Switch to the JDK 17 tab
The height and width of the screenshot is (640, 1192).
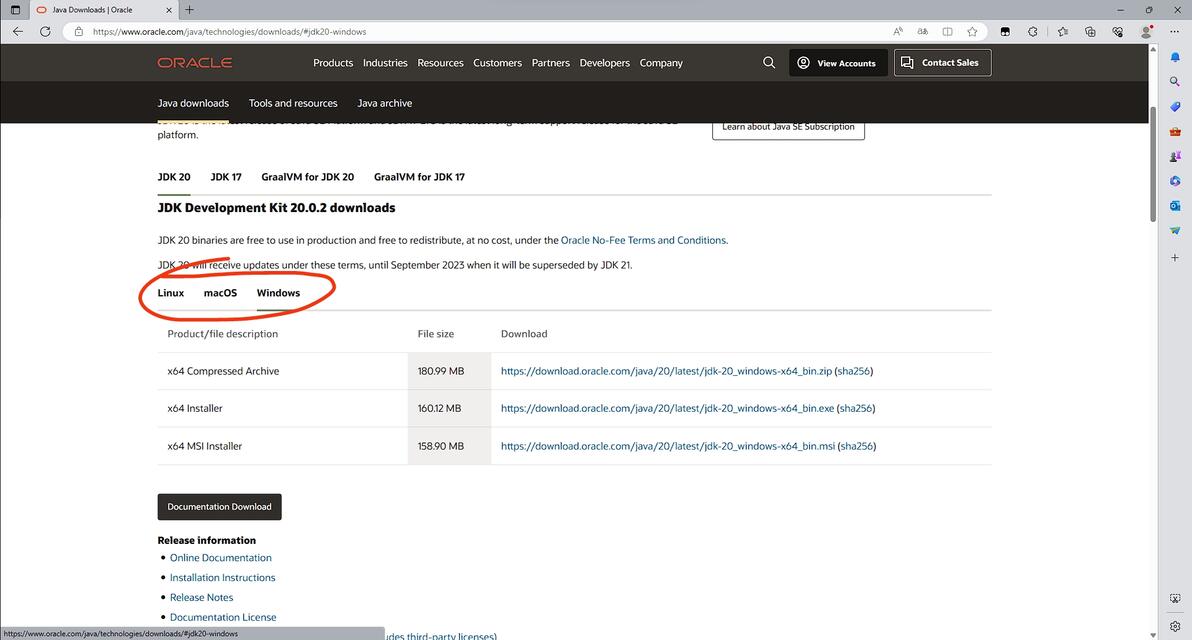coord(226,177)
